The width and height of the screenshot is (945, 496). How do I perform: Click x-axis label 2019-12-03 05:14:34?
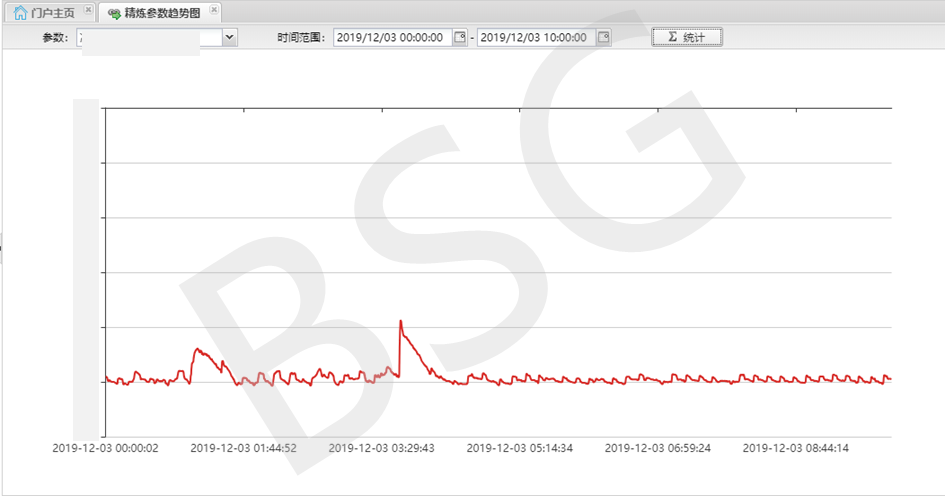[x=520, y=448]
